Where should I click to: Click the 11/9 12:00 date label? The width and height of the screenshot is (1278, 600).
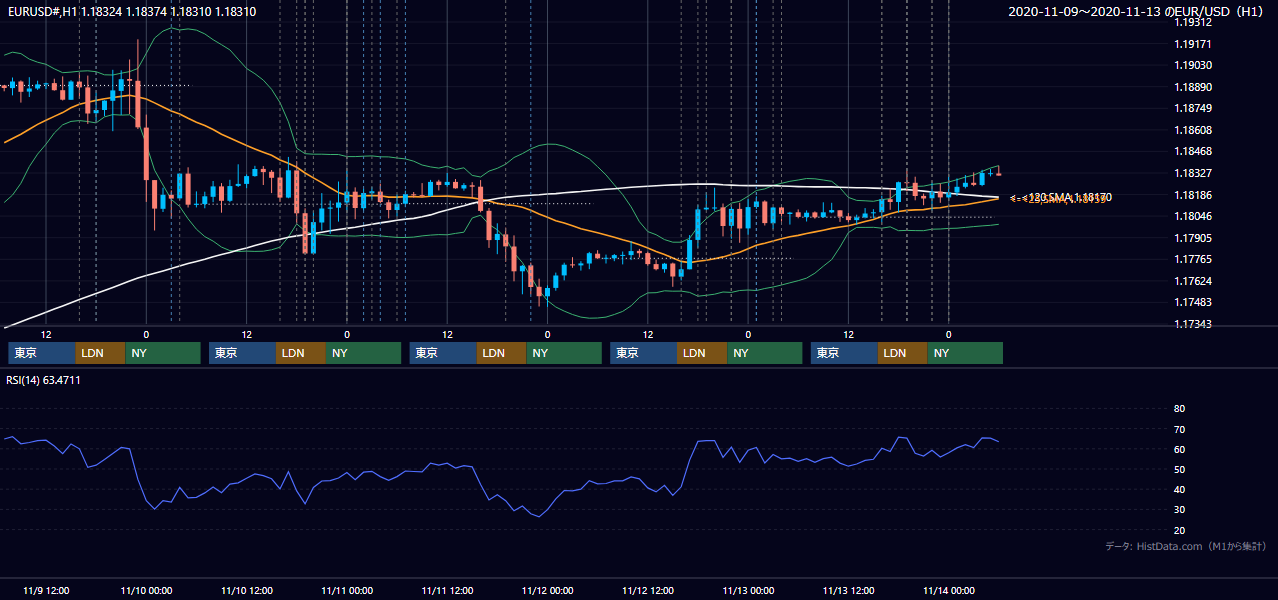point(46,590)
